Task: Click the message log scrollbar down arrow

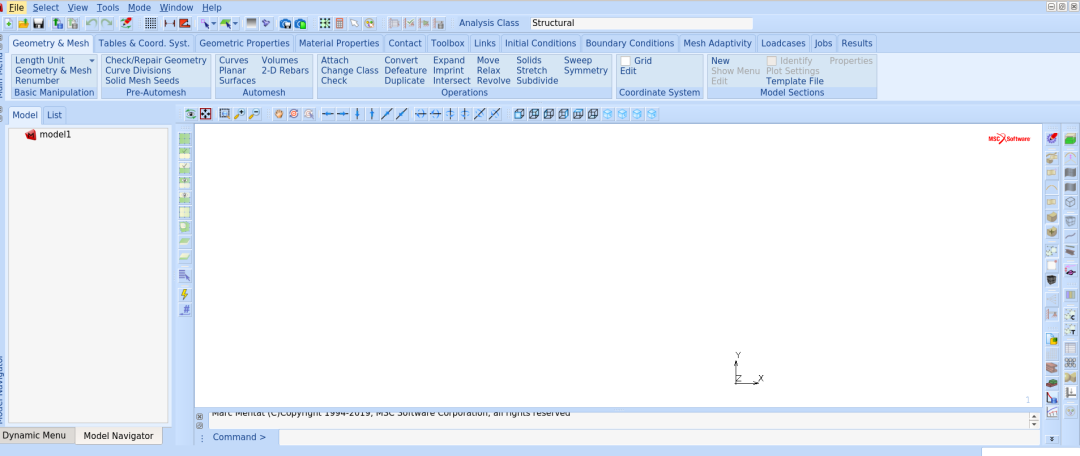Action: tap(1034, 424)
